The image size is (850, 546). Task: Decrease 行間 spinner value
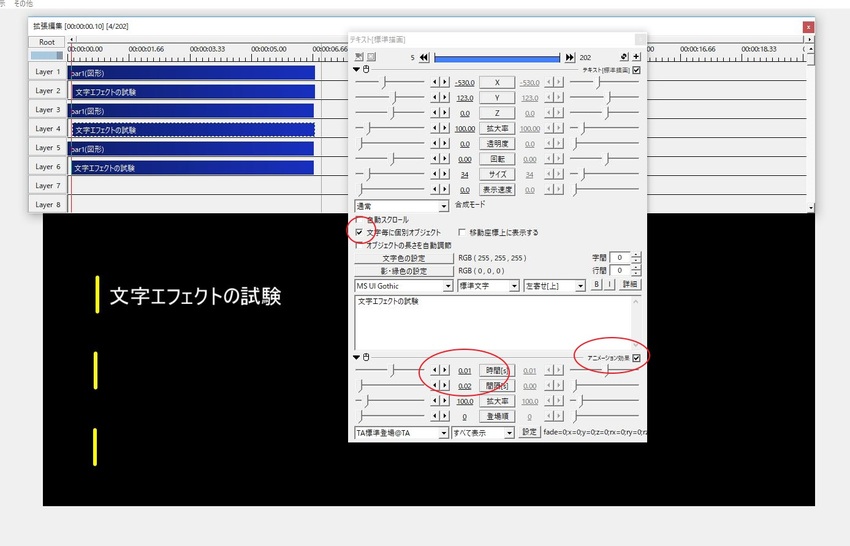[x=636, y=273]
